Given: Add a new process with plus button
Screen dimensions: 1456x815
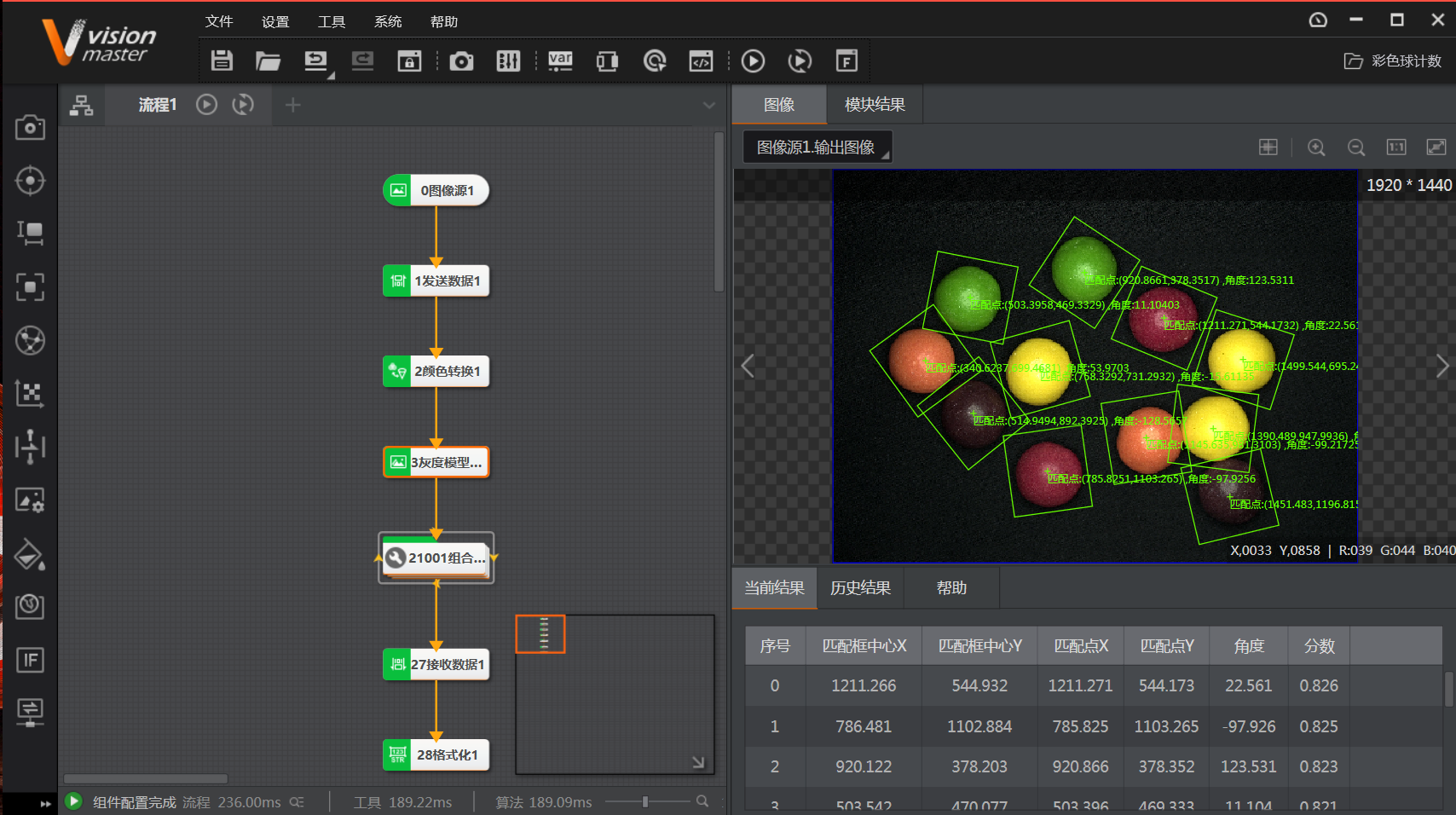Looking at the screenshot, I should 292,105.
